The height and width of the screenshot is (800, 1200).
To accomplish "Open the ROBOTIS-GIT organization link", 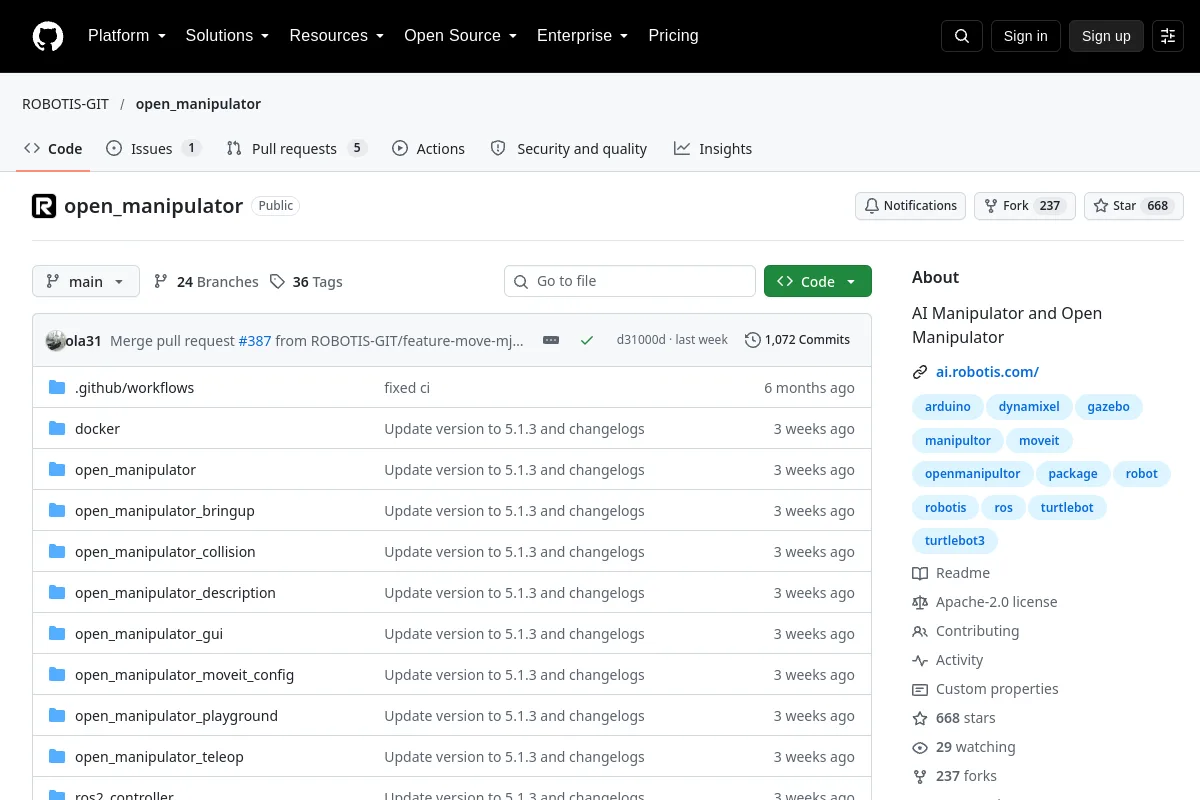I will 64,104.
